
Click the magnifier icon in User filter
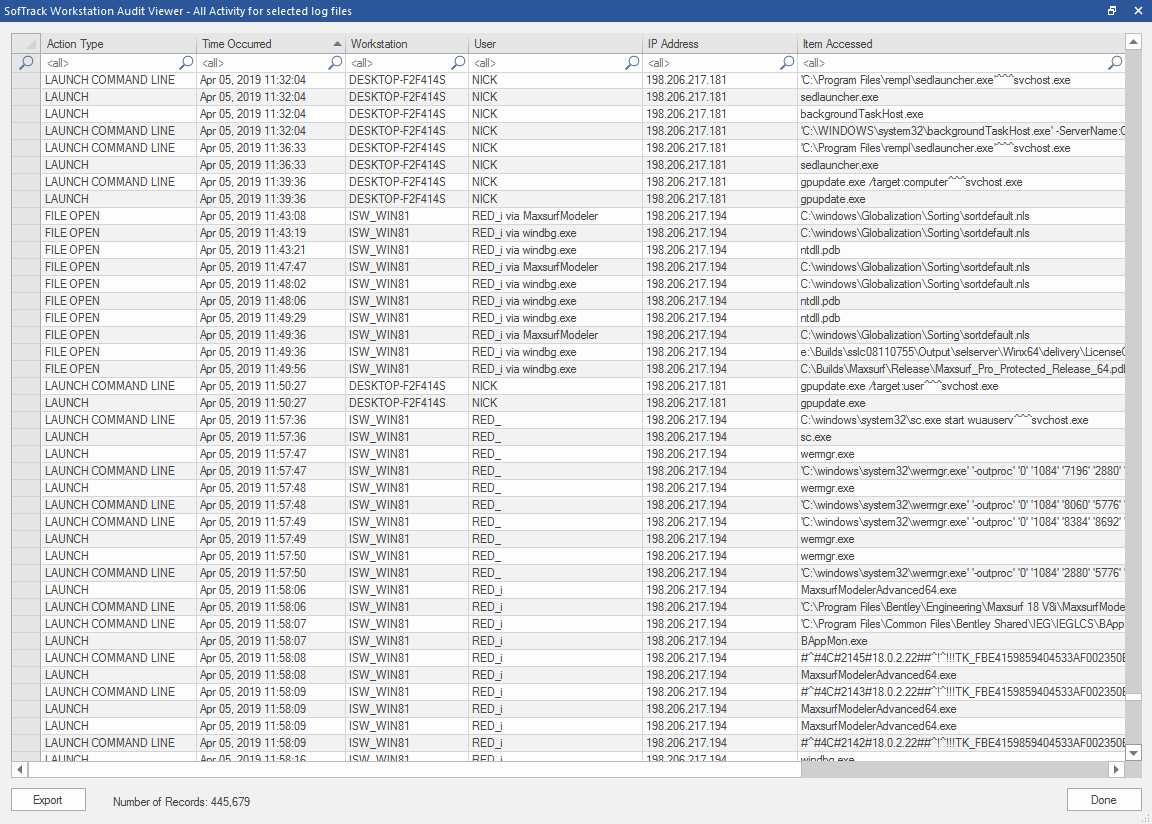(632, 62)
